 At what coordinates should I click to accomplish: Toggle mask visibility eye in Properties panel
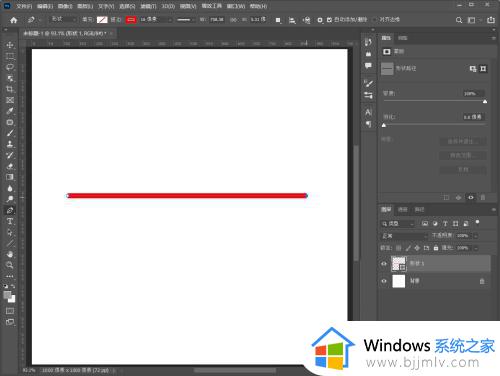[x=471, y=197]
